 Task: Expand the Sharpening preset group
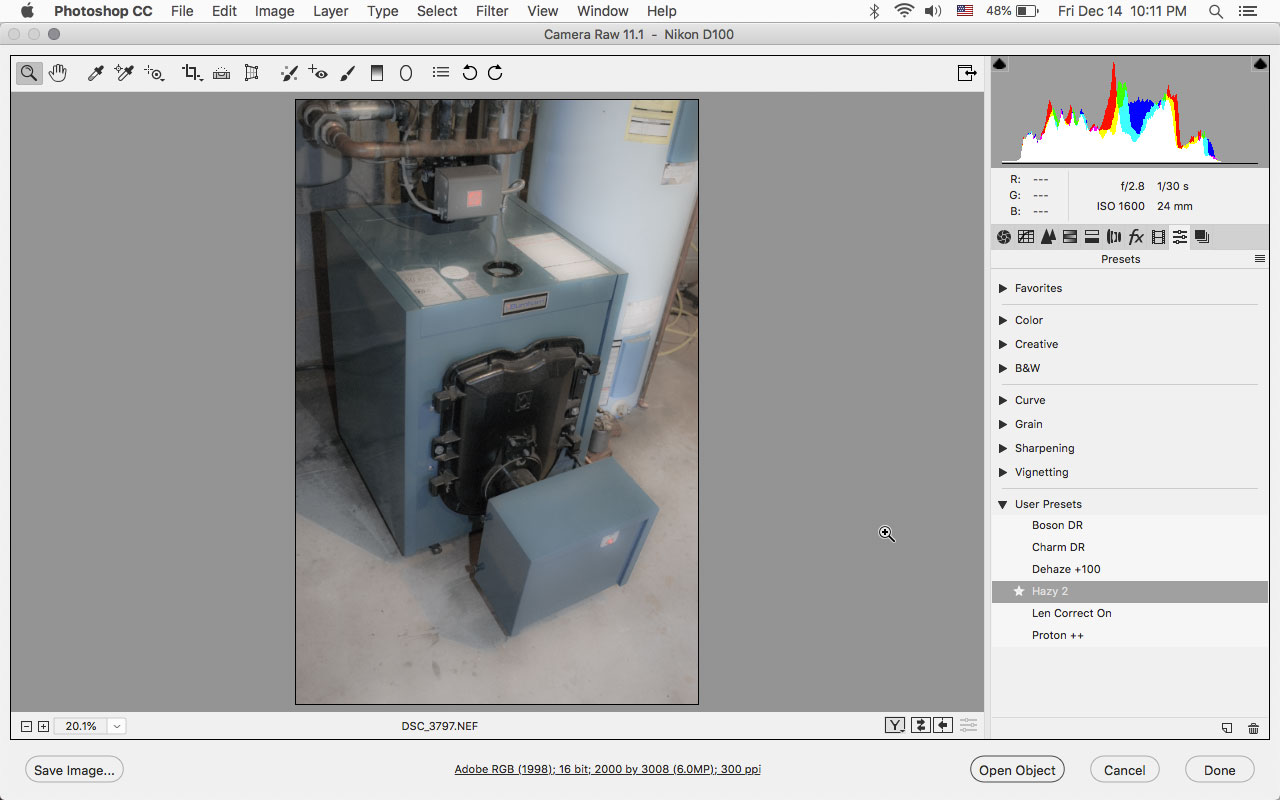coord(1003,448)
